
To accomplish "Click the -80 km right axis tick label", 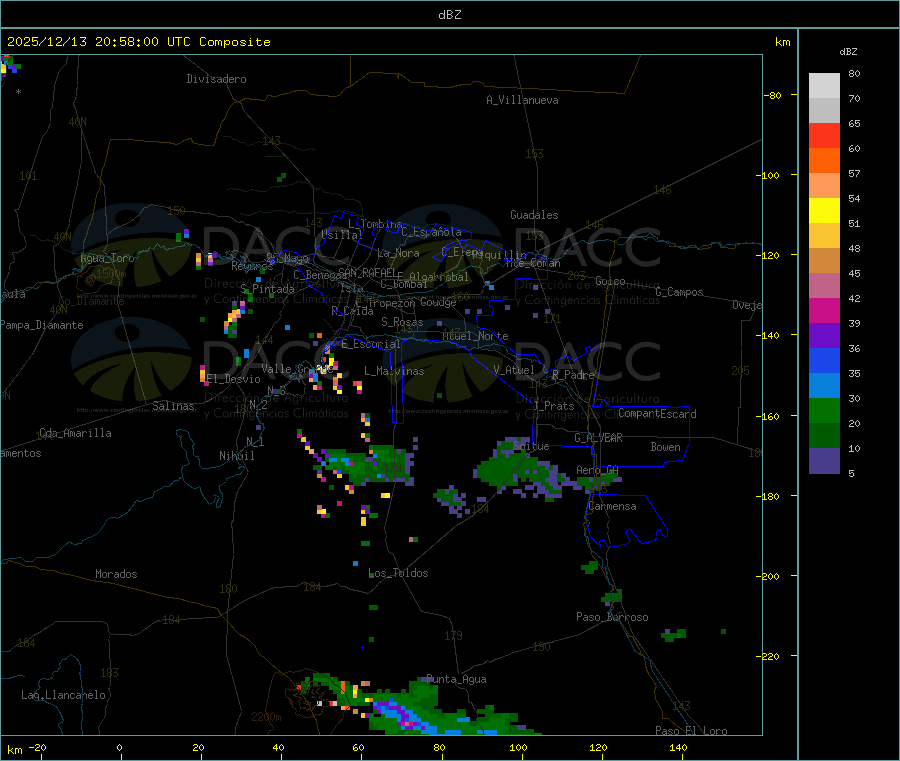I will pos(773,95).
